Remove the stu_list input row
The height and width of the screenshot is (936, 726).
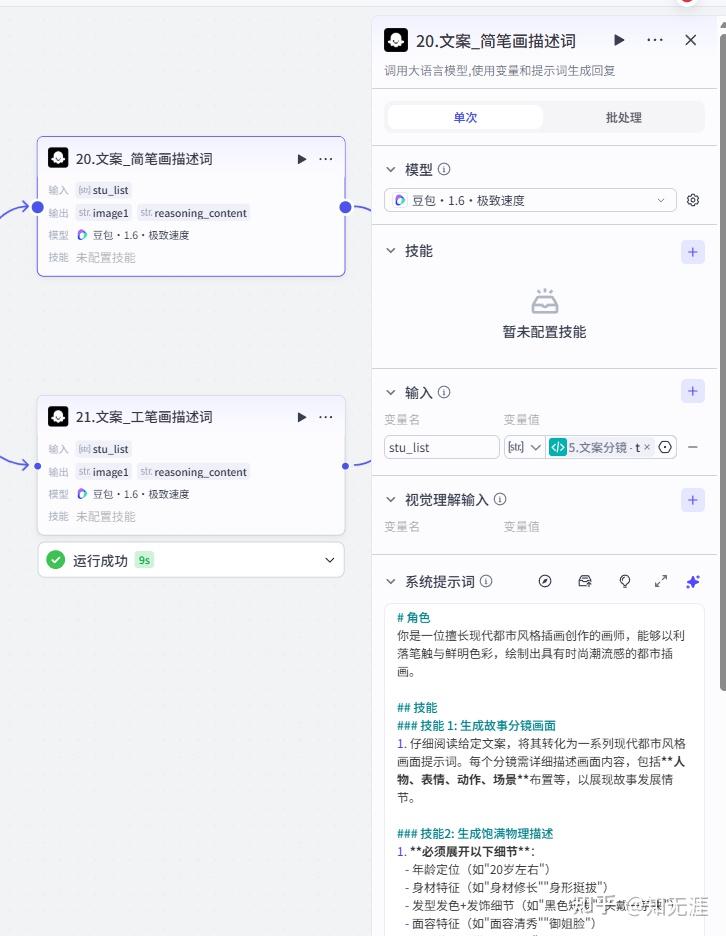coord(693,447)
